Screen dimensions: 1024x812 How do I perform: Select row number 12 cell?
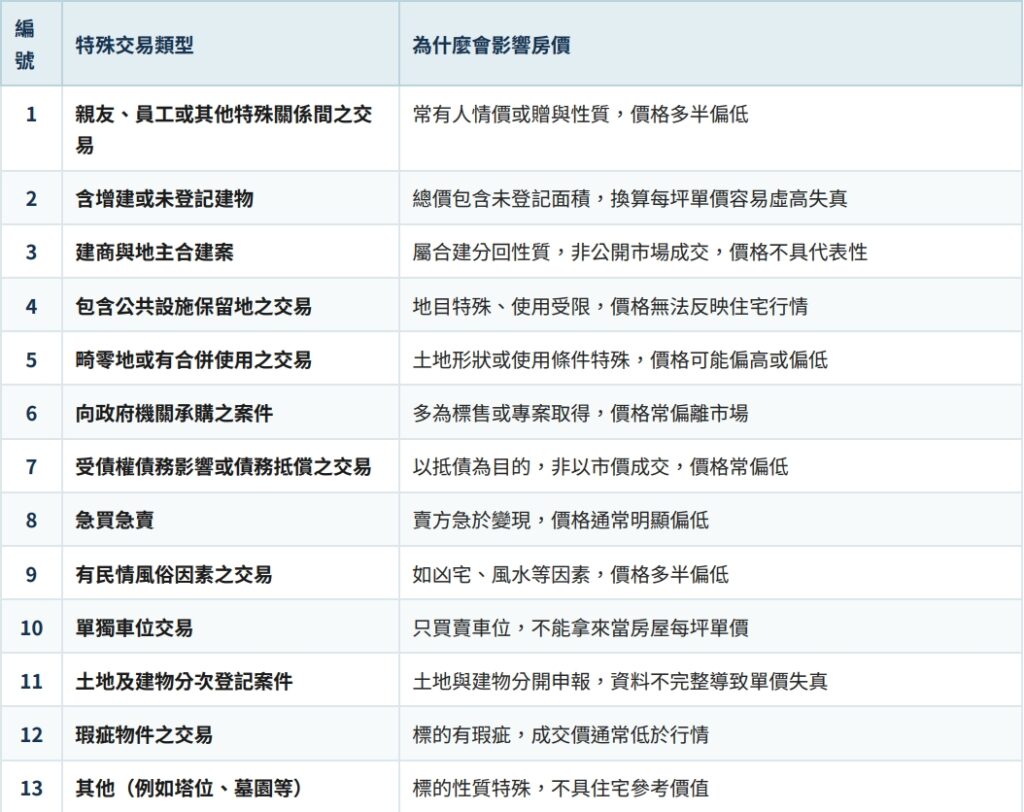(x=31, y=735)
